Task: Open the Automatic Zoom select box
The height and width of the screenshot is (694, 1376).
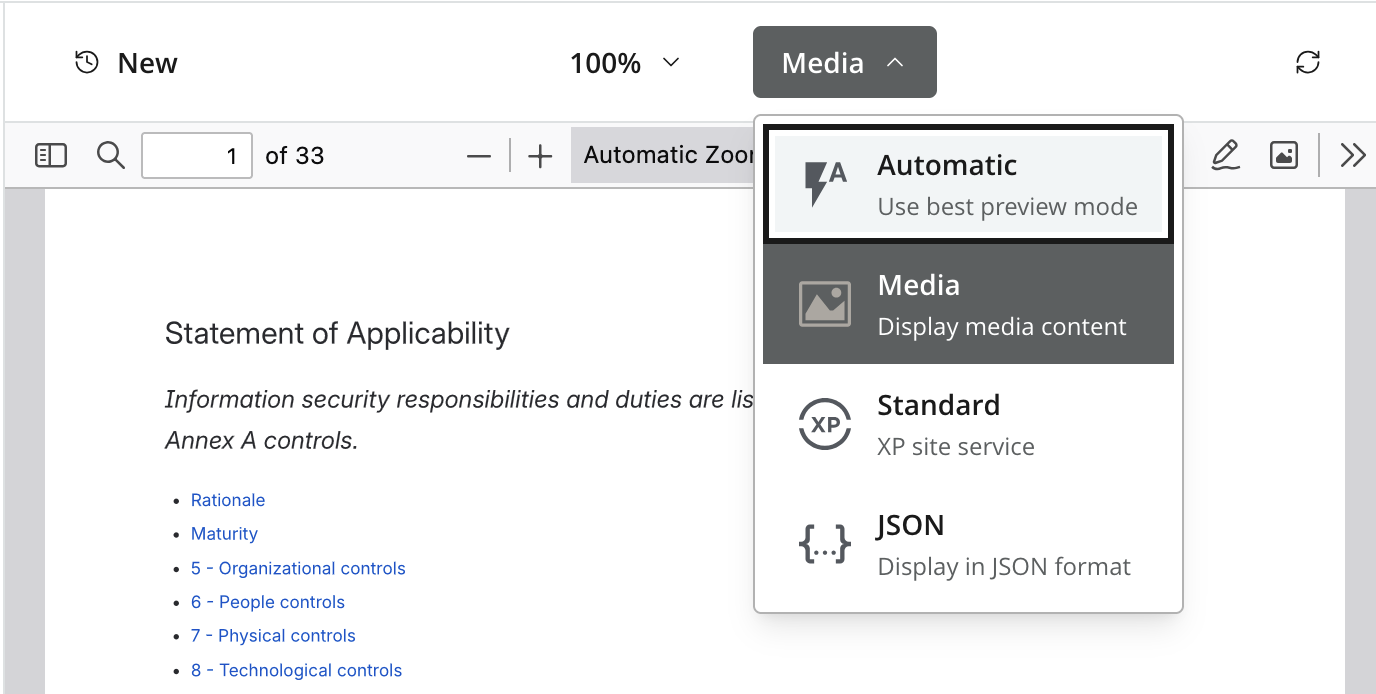Action: [663, 155]
